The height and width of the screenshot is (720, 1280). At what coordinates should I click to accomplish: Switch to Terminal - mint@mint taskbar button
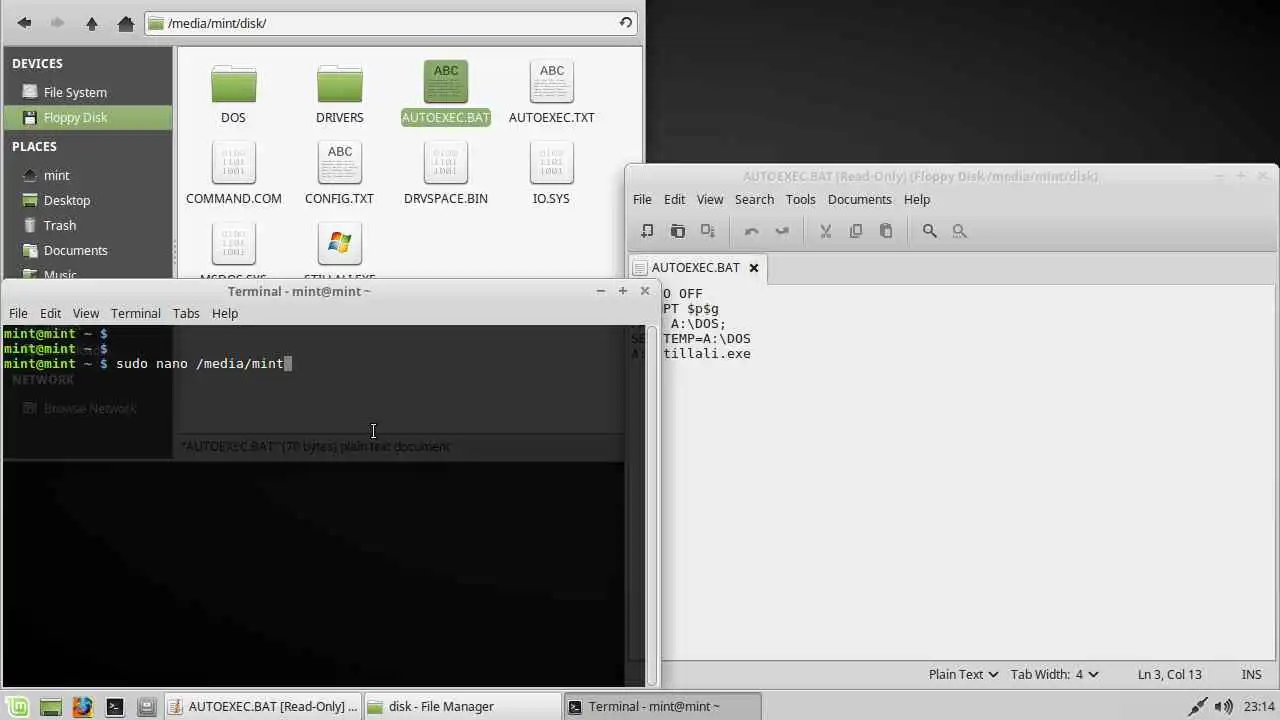[x=662, y=706]
